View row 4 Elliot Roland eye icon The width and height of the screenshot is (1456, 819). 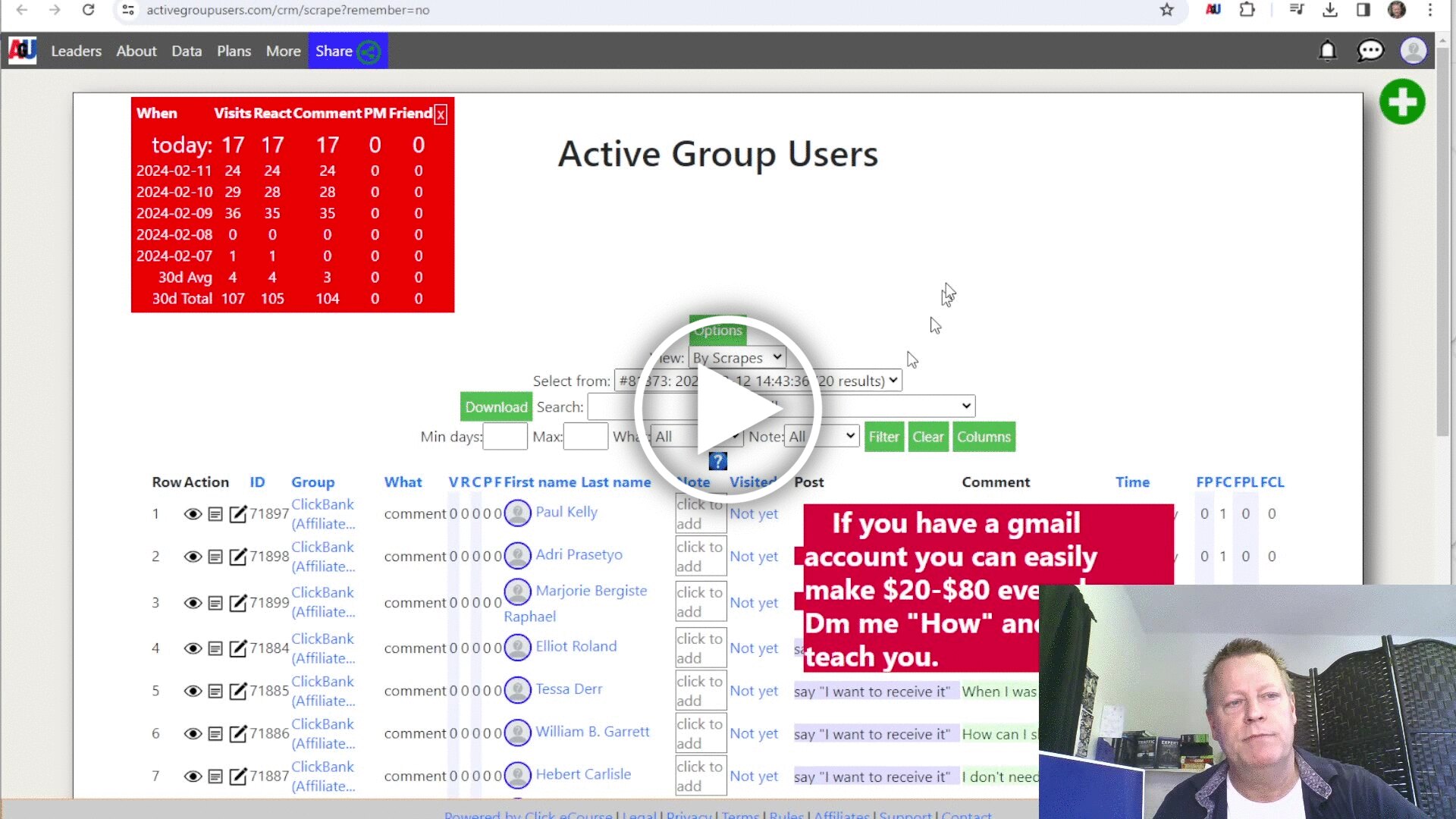(x=193, y=648)
